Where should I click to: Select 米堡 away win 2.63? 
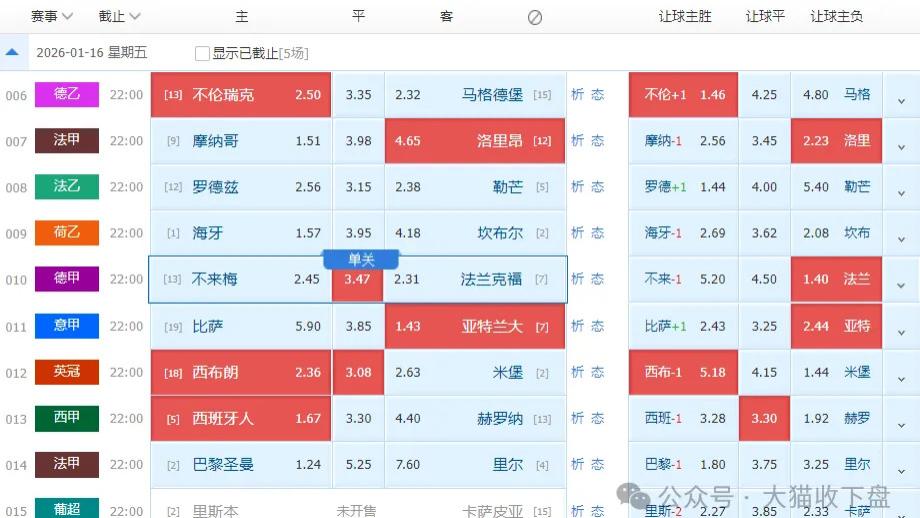coord(475,373)
